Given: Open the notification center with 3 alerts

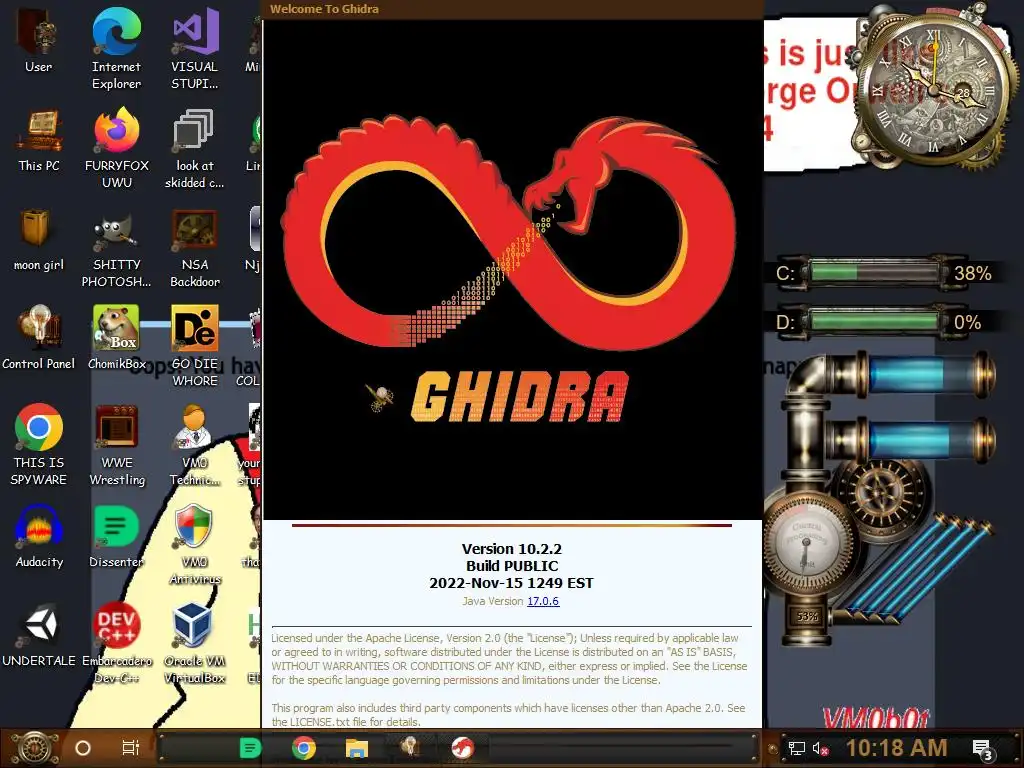Looking at the screenshot, I should pos(983,750).
